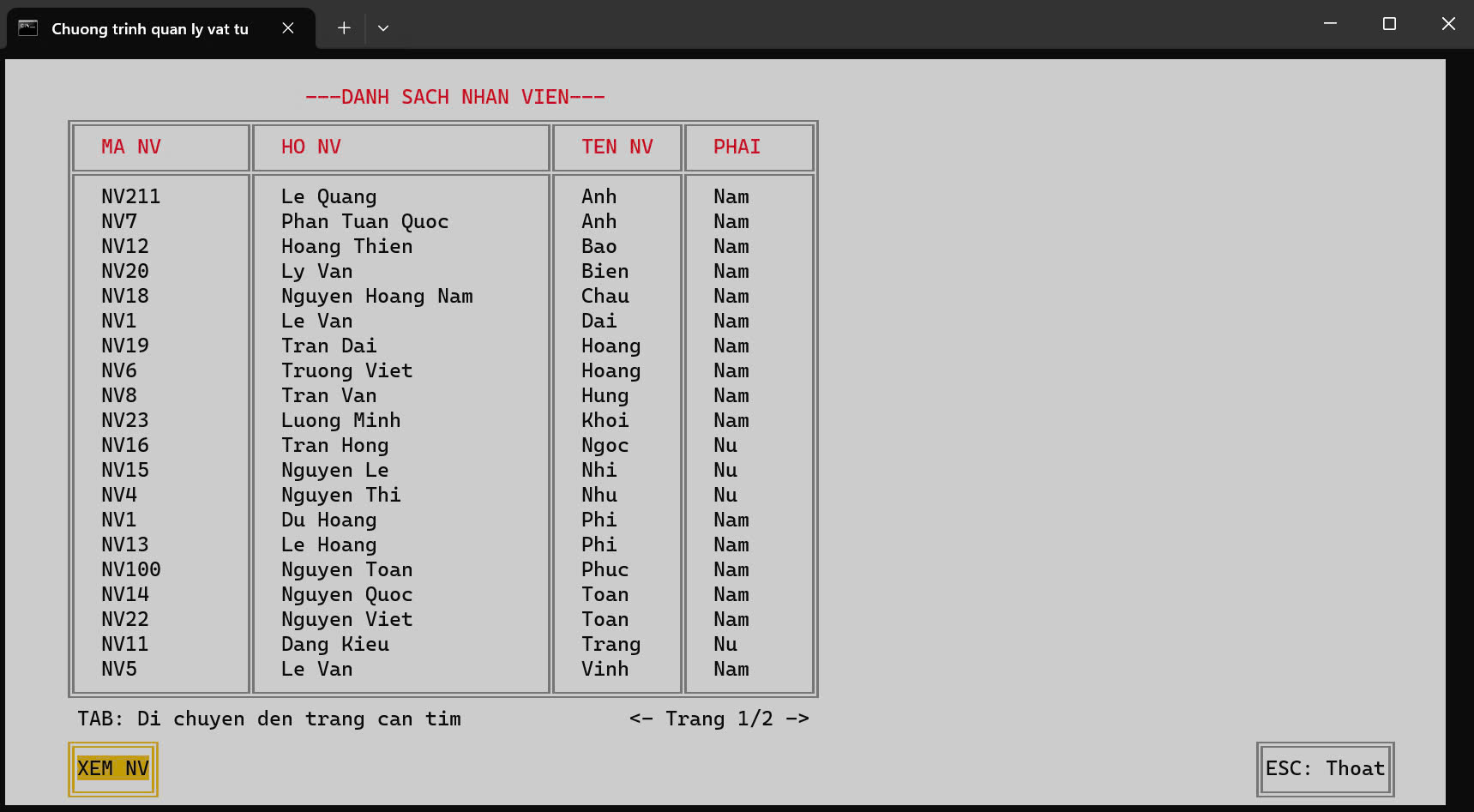Select employee code NV8
This screenshot has width=1474, height=812.
tap(119, 396)
